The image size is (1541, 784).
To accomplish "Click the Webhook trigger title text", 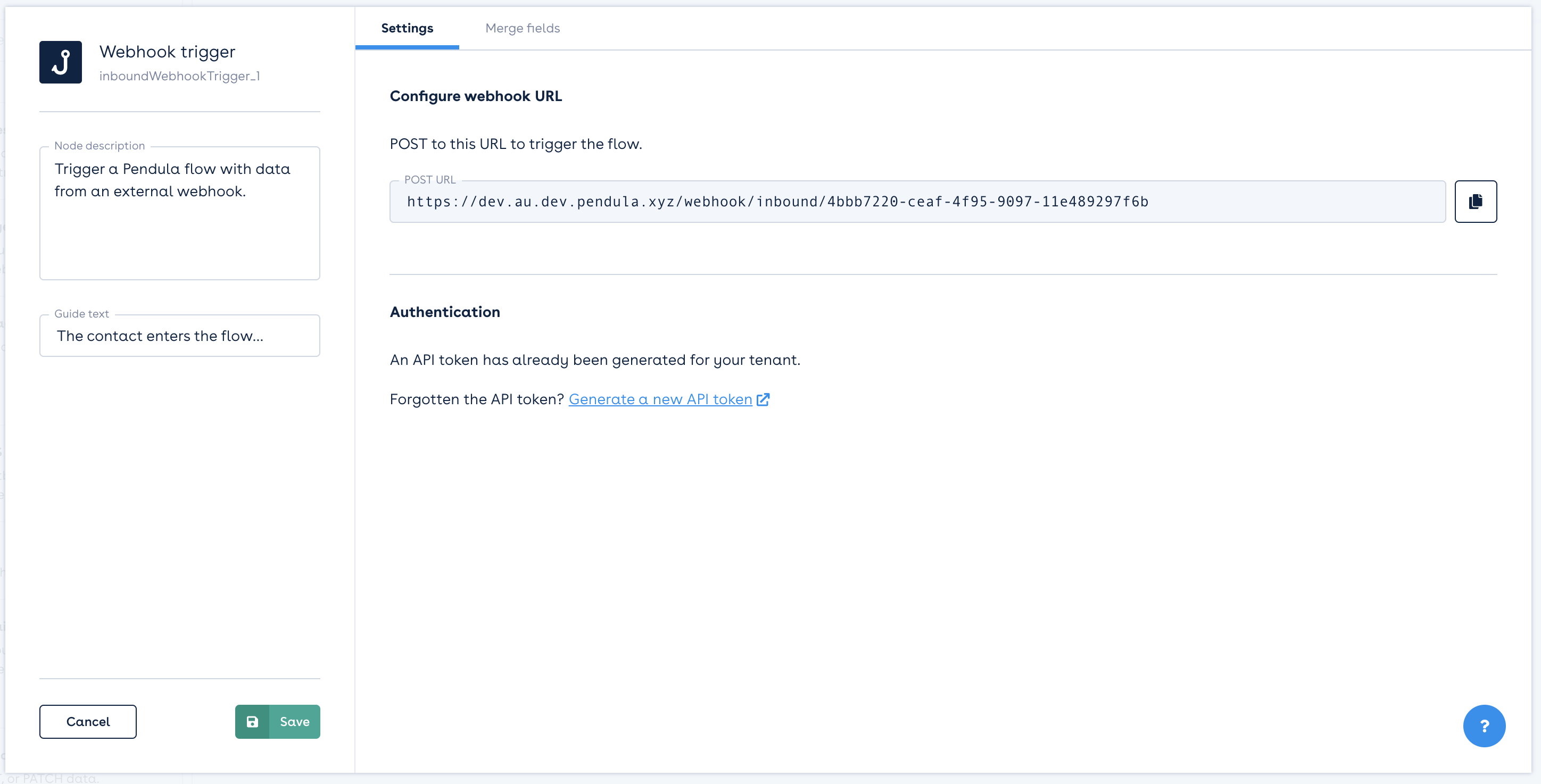I will (167, 52).
